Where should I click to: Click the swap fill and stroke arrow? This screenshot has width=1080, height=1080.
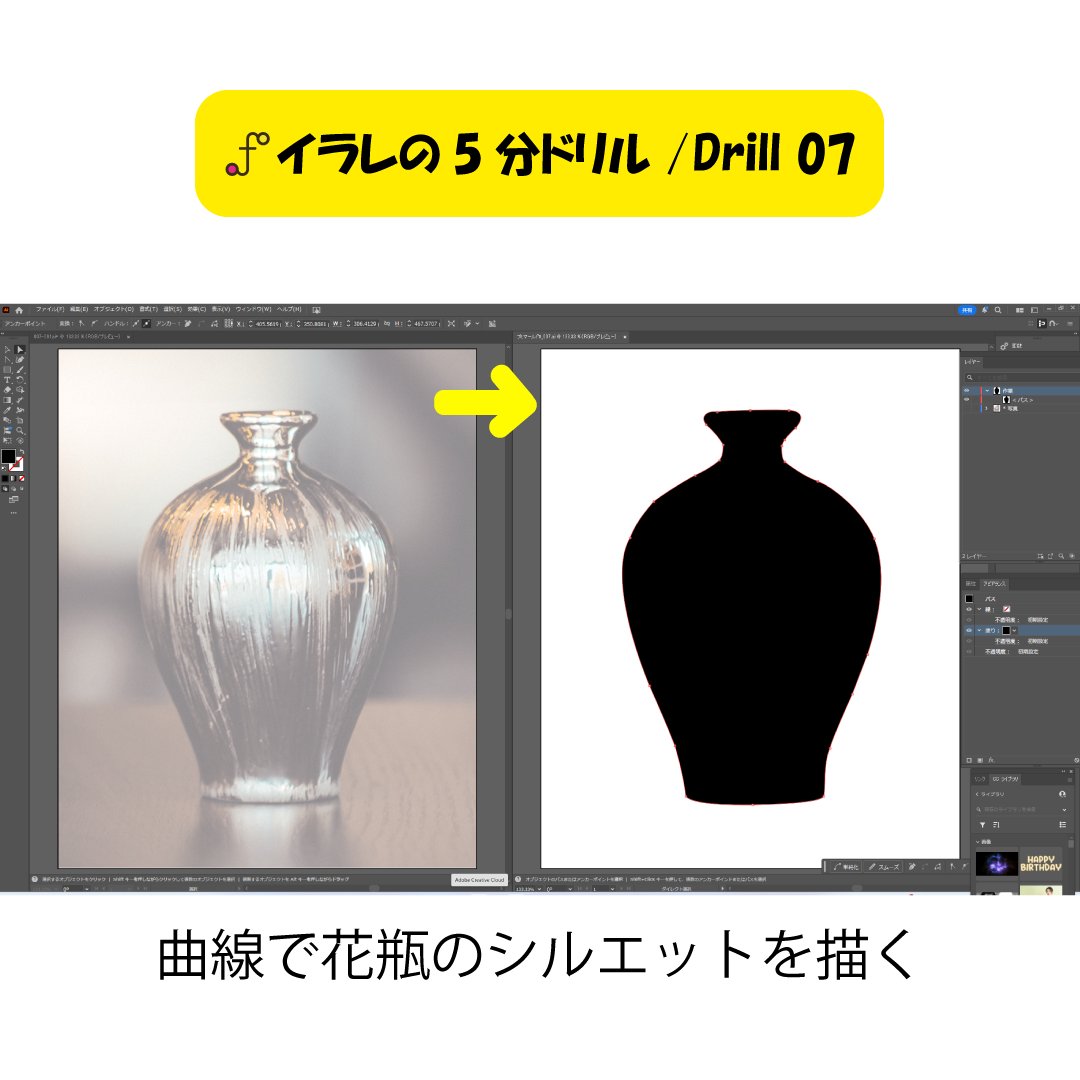(x=21, y=453)
